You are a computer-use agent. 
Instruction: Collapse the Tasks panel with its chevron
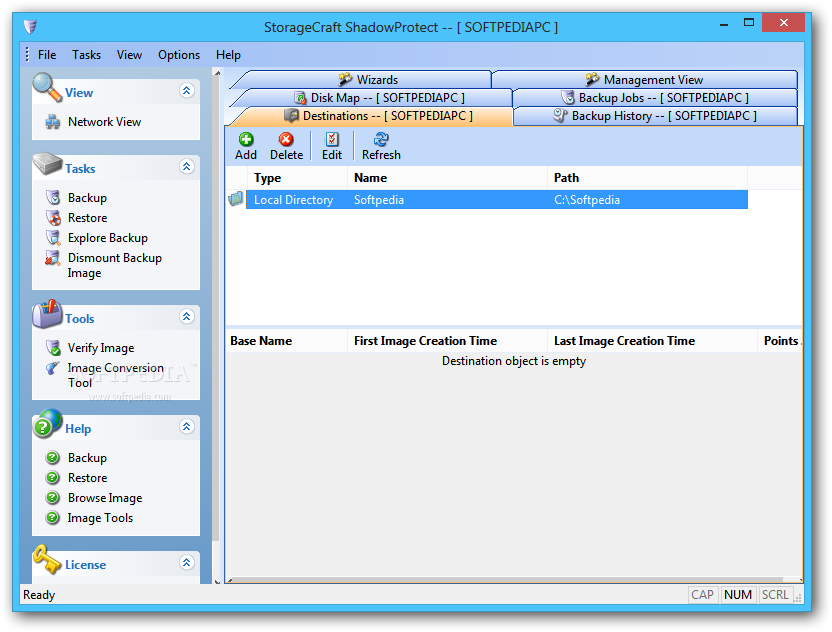[186, 167]
